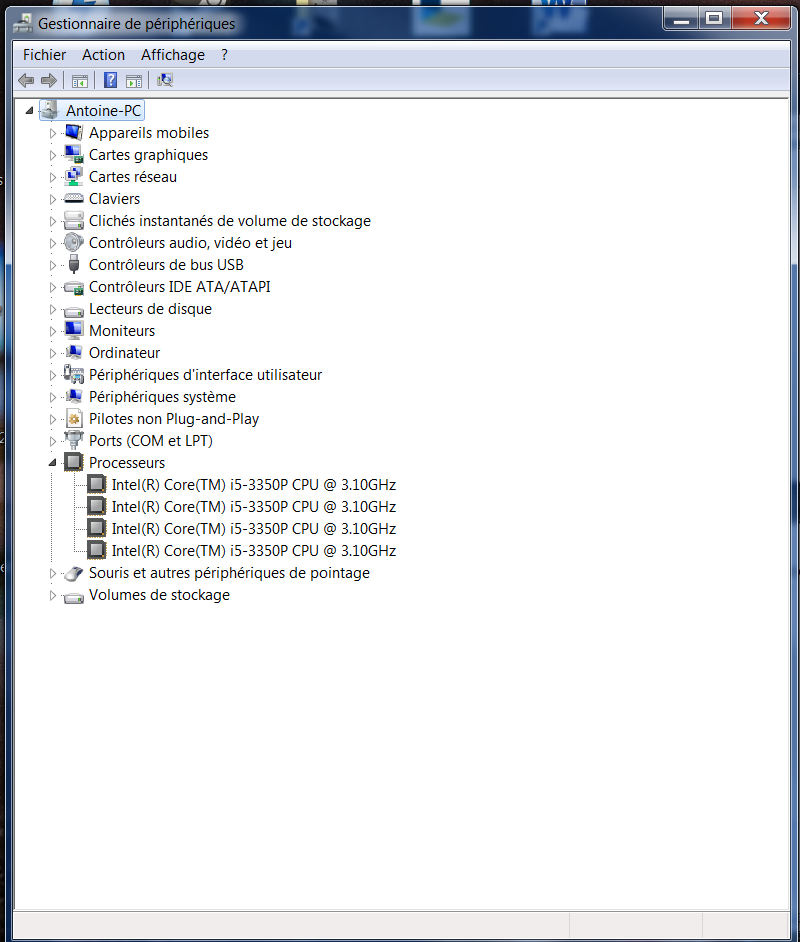Image resolution: width=800 pixels, height=942 pixels.
Task: Open the ? help menu
Action: click(x=224, y=55)
